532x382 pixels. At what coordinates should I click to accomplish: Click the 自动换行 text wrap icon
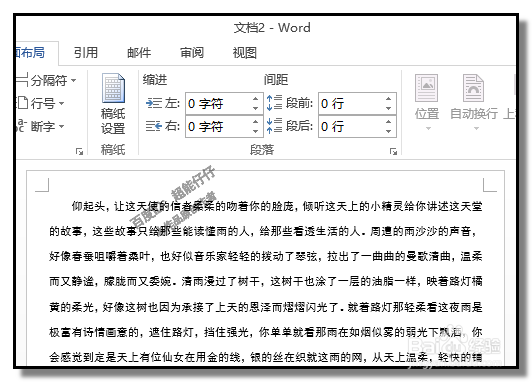coord(473,88)
